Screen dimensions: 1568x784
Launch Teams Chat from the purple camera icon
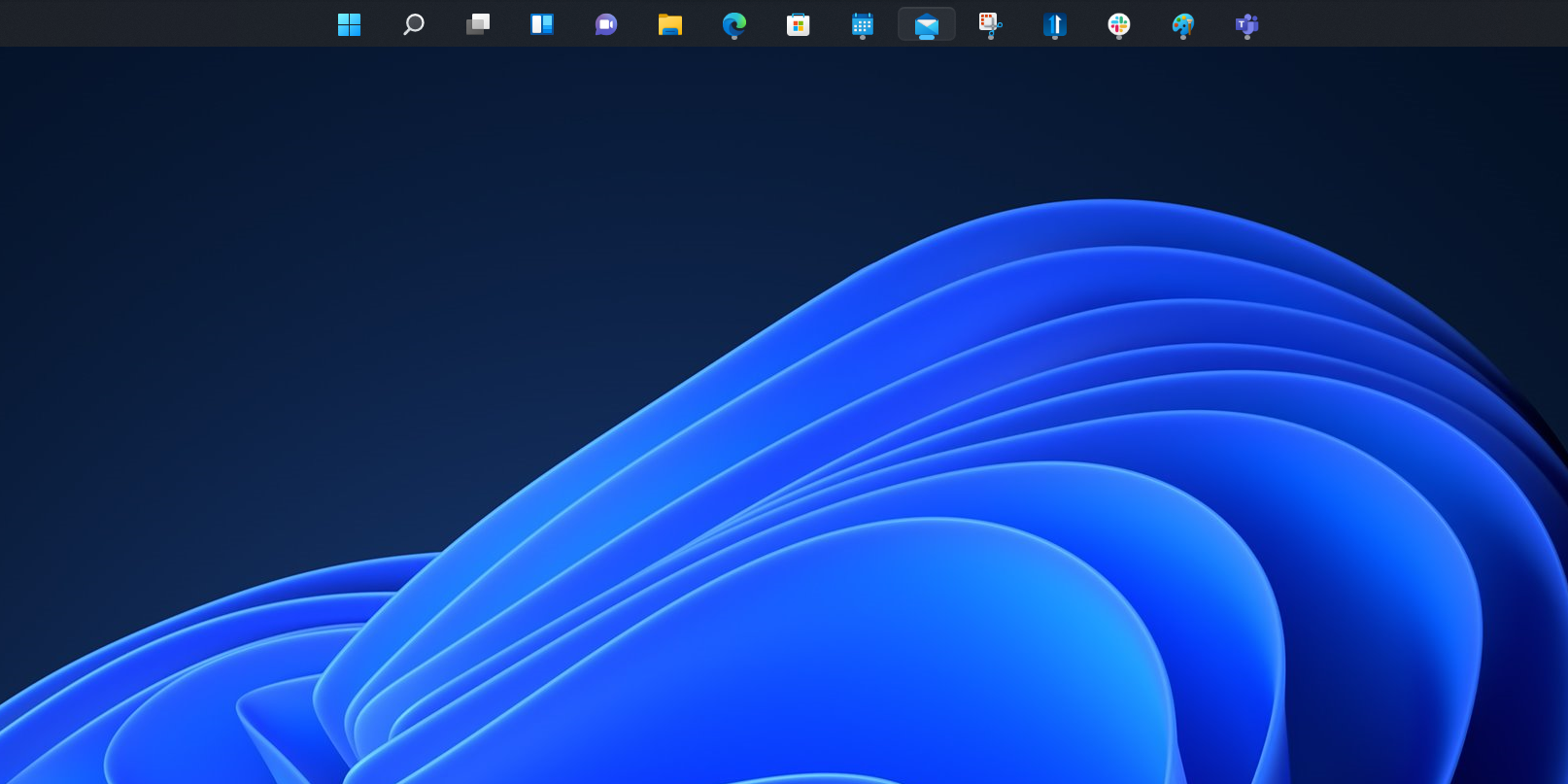point(605,24)
